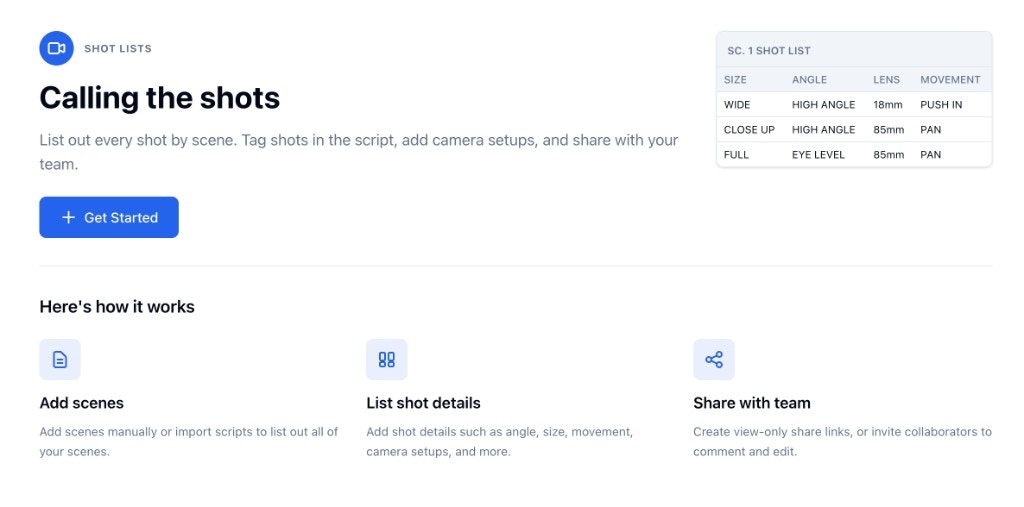Click the ANGLE column header

809,80
